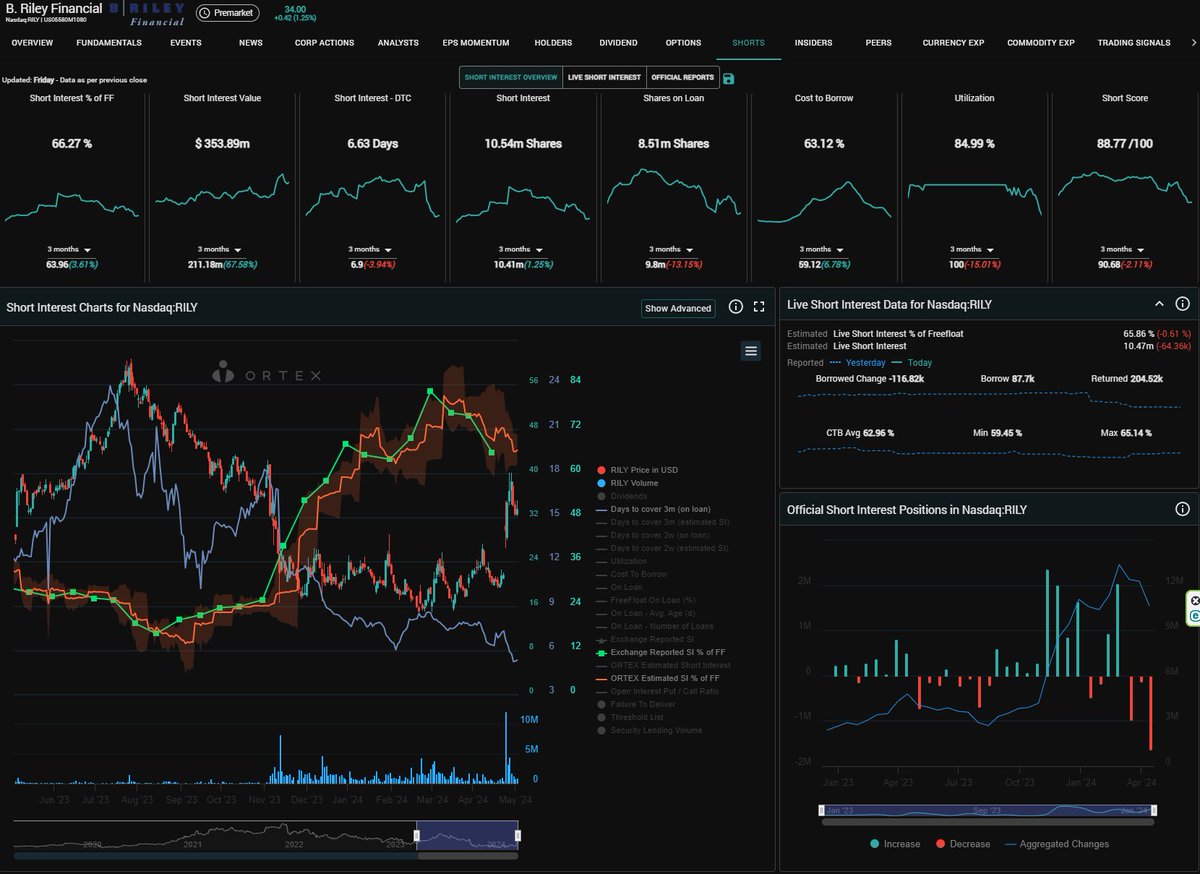The image size is (1200, 874).
Task: Open the Insiders tab
Action: [x=813, y=43]
